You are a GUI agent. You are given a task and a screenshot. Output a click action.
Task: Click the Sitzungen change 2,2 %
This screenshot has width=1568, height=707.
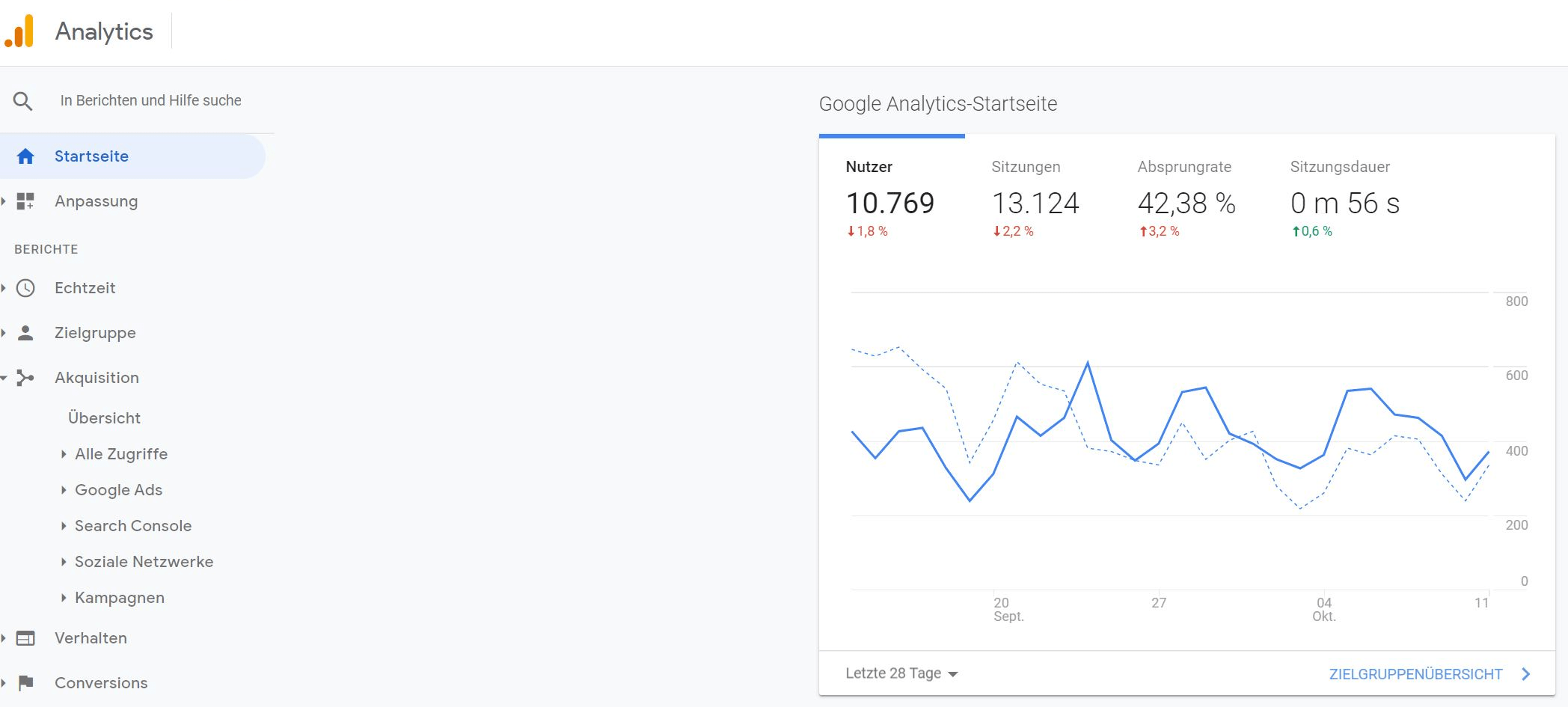1014,231
